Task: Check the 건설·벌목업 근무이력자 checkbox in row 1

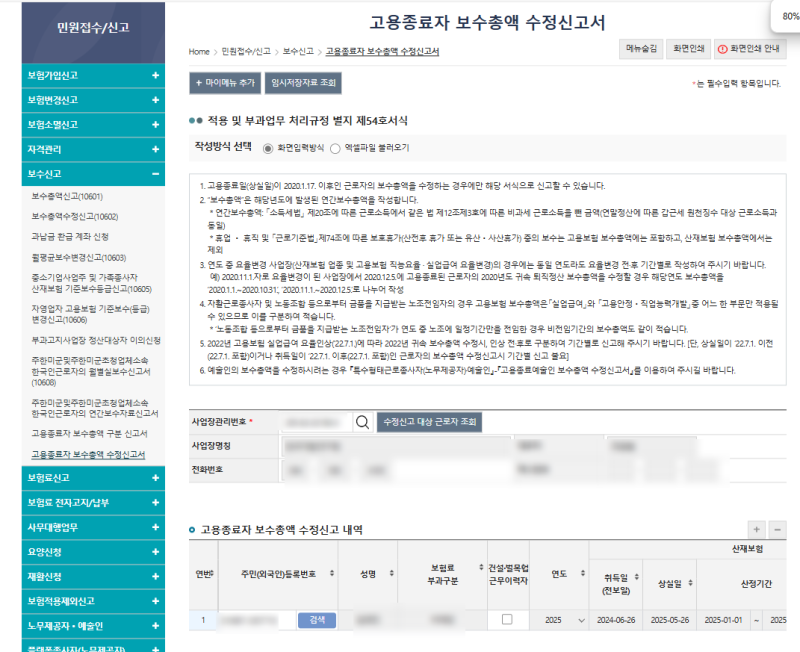Action: tap(507, 619)
